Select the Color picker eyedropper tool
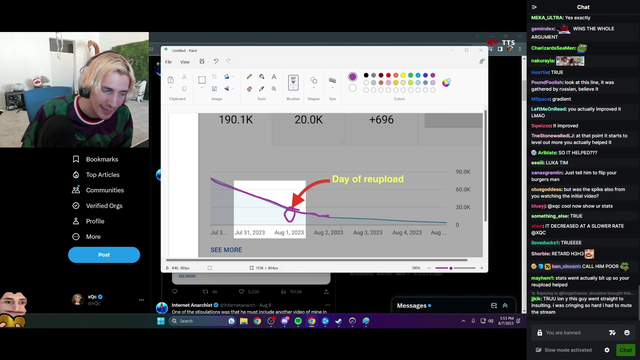640x360 pixels. point(262,89)
